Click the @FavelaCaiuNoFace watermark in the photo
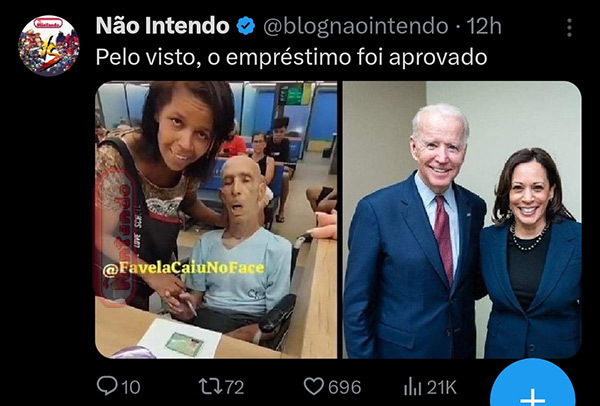 [184, 268]
